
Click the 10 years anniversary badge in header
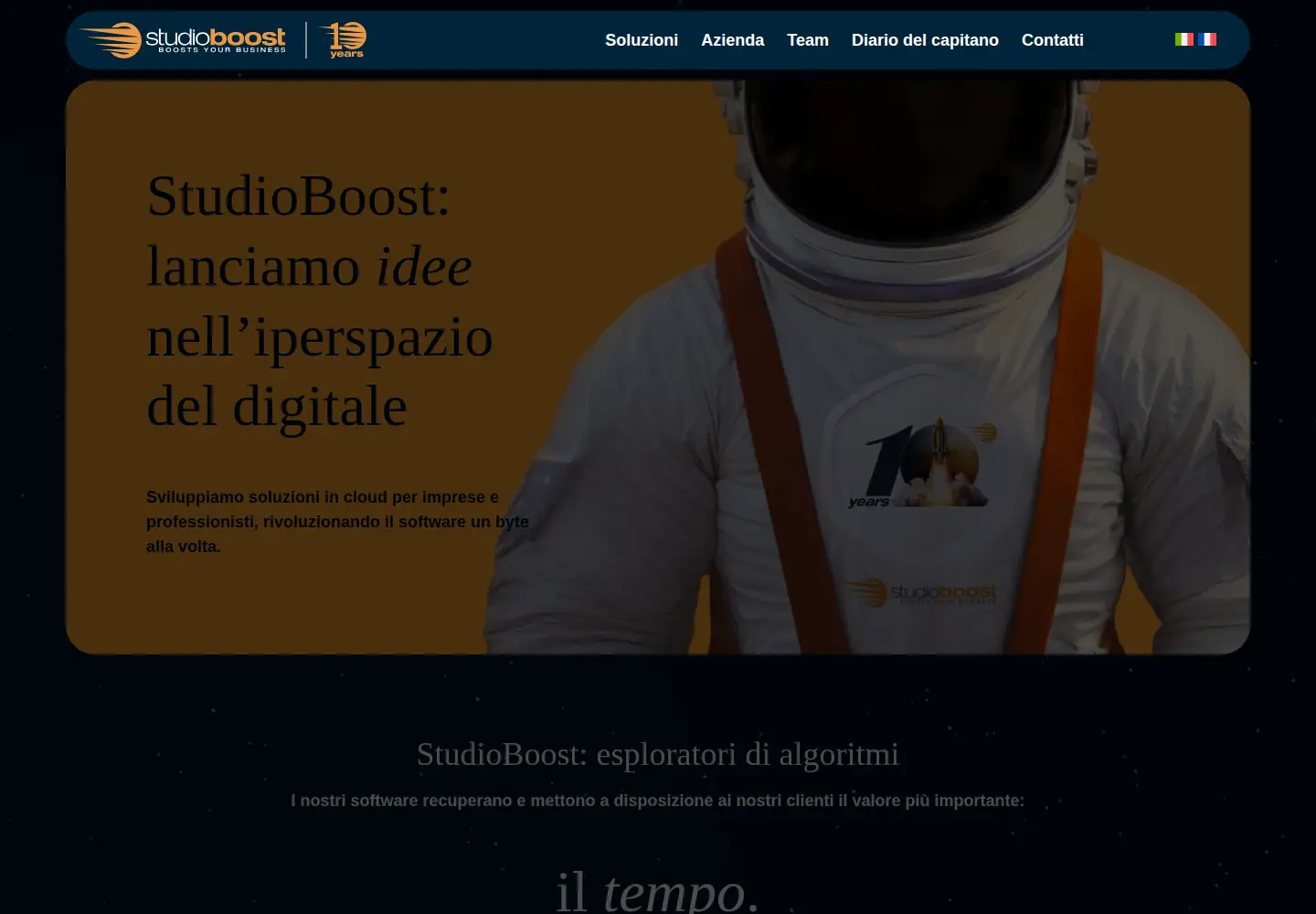[344, 40]
